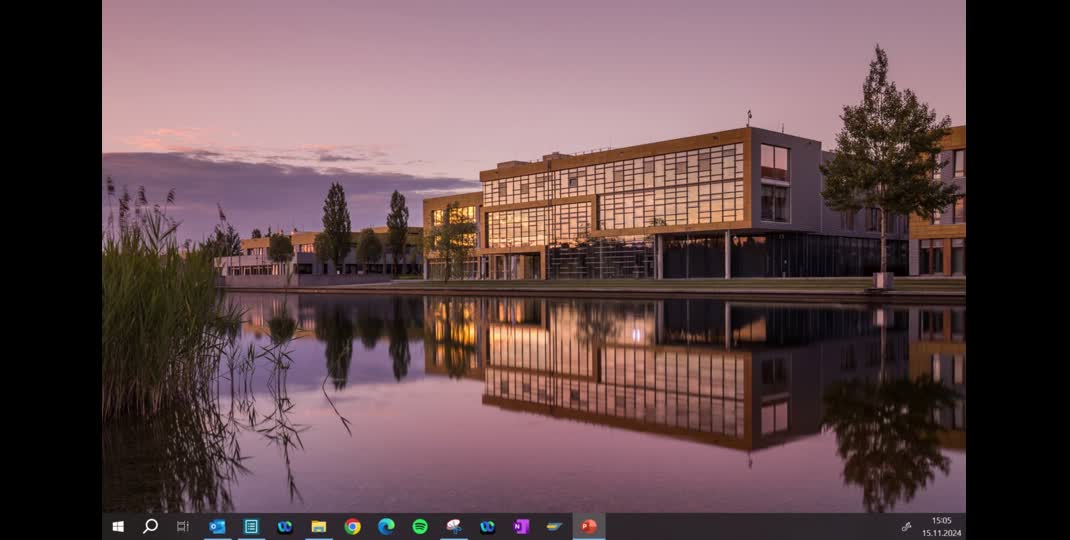The image size is (1070, 540).
Task: Open Spotify from the taskbar
Action: coord(420,526)
